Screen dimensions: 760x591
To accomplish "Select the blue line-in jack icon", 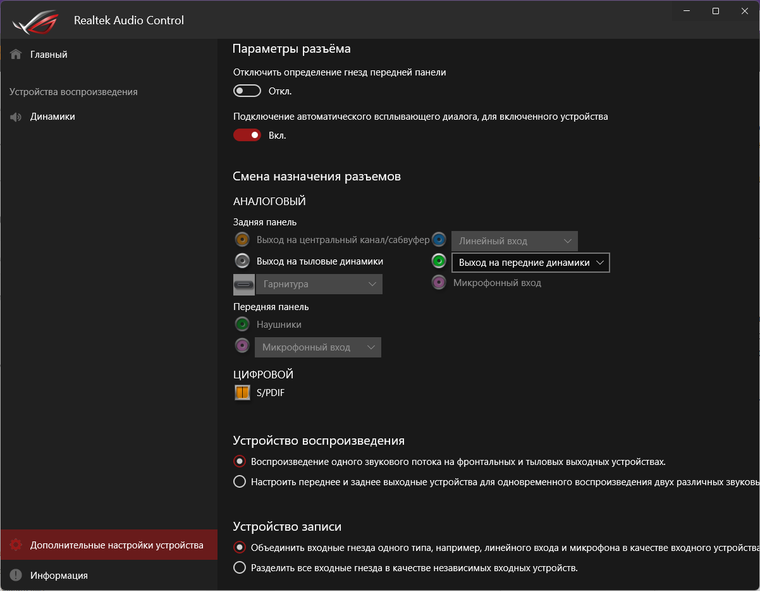I will 439,239.
